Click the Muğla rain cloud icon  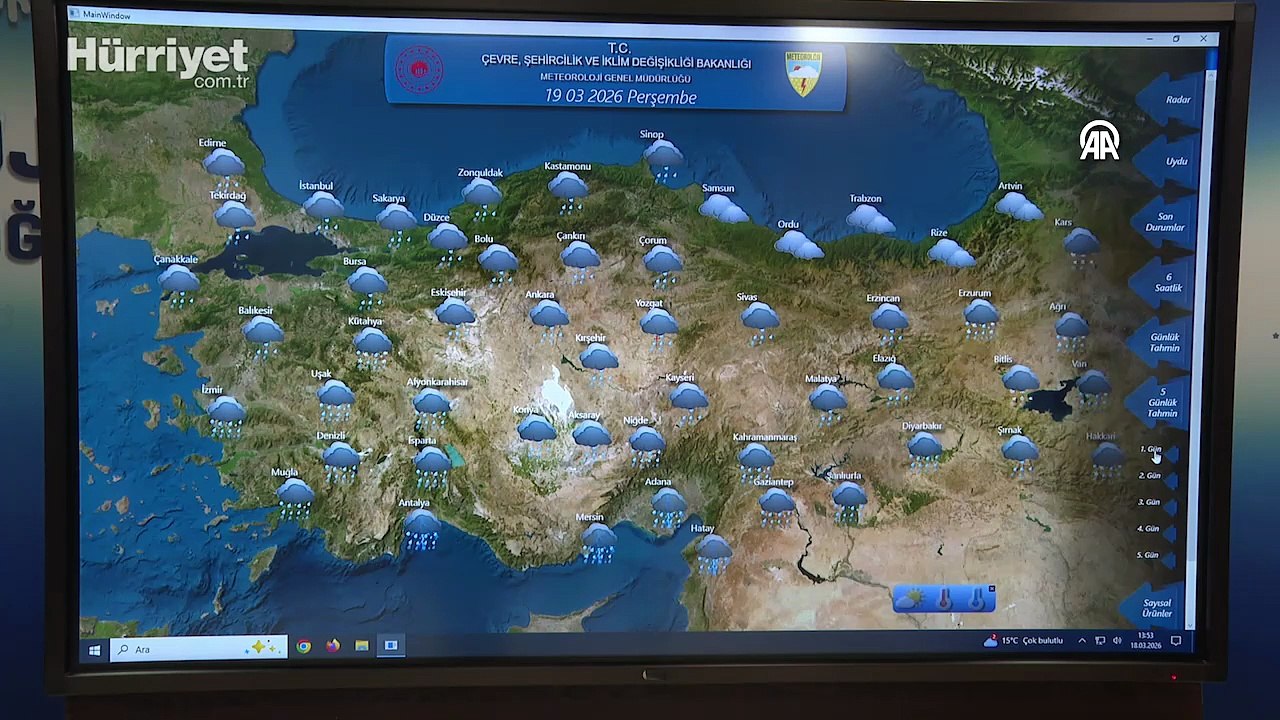tap(295, 498)
